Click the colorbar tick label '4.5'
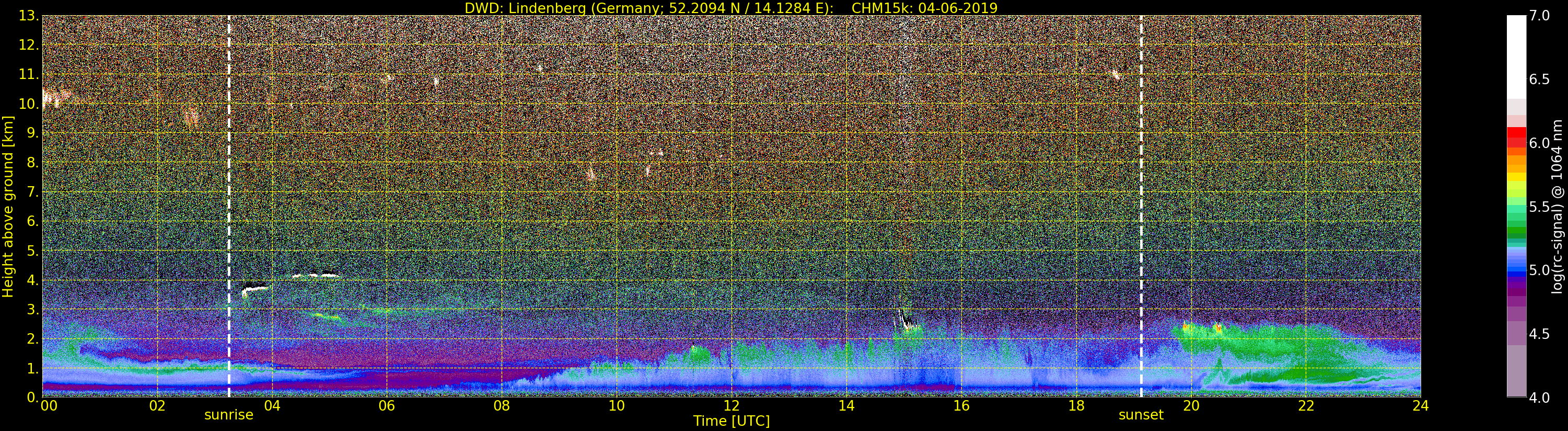The height and width of the screenshot is (431, 1568). pyautogui.click(x=1539, y=334)
